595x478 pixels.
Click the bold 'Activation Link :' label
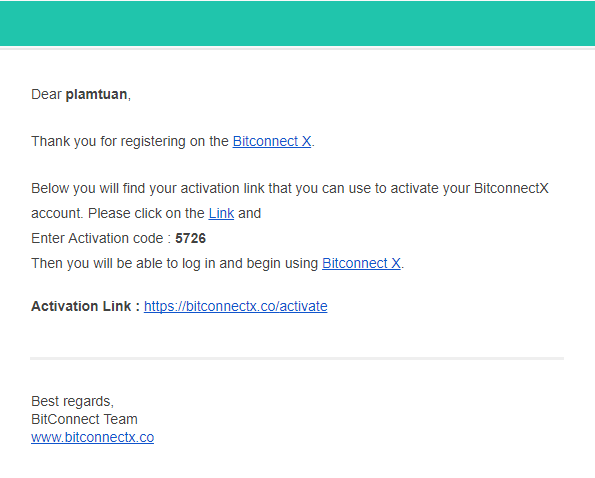pos(85,306)
